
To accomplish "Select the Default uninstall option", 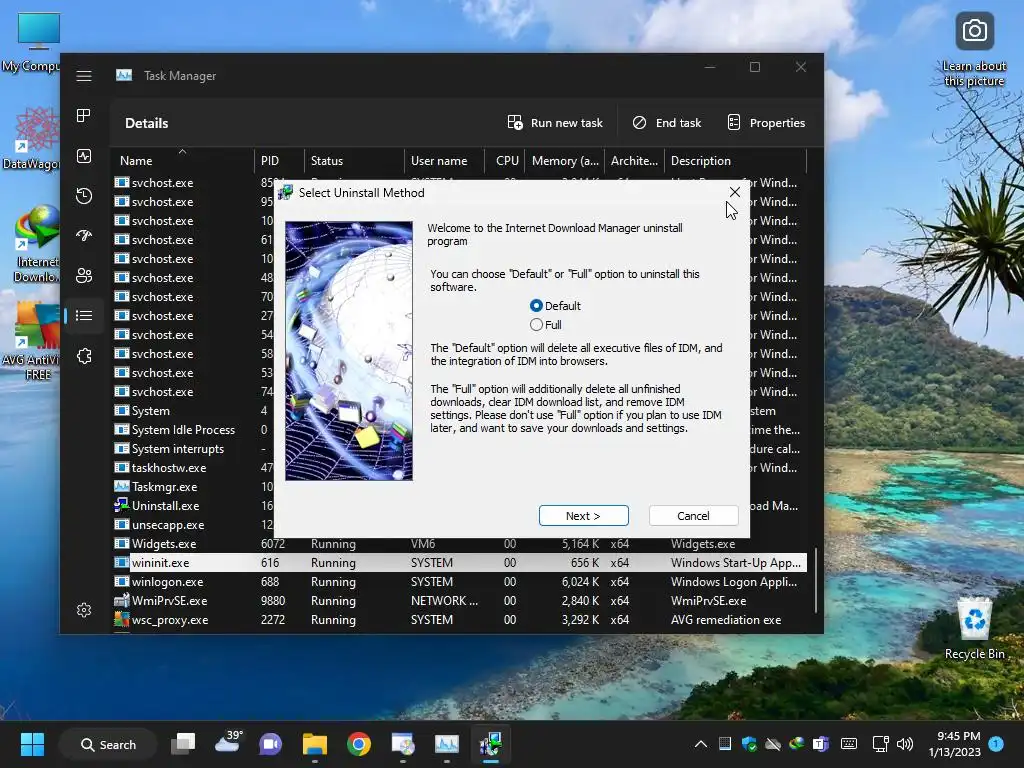I will 555,306.
